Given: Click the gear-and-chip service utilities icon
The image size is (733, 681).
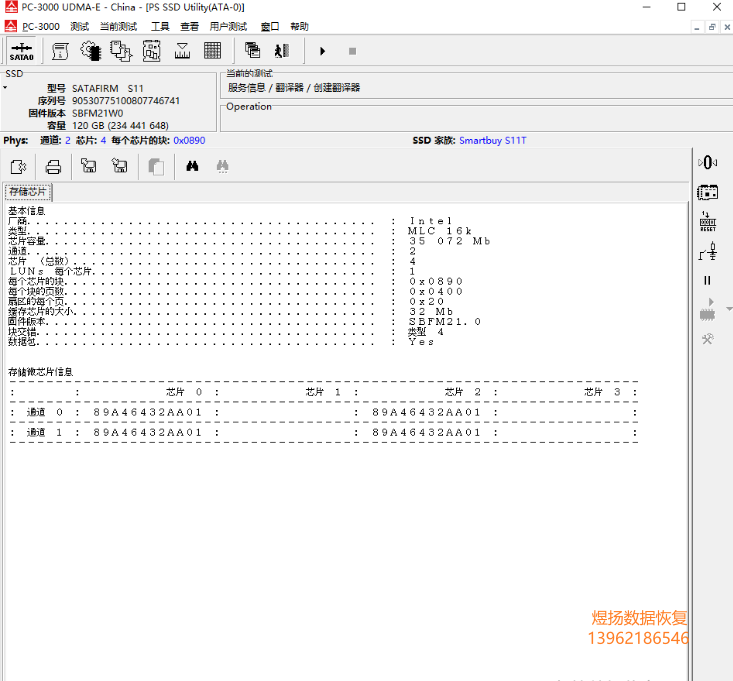Looking at the screenshot, I should tap(91, 51).
